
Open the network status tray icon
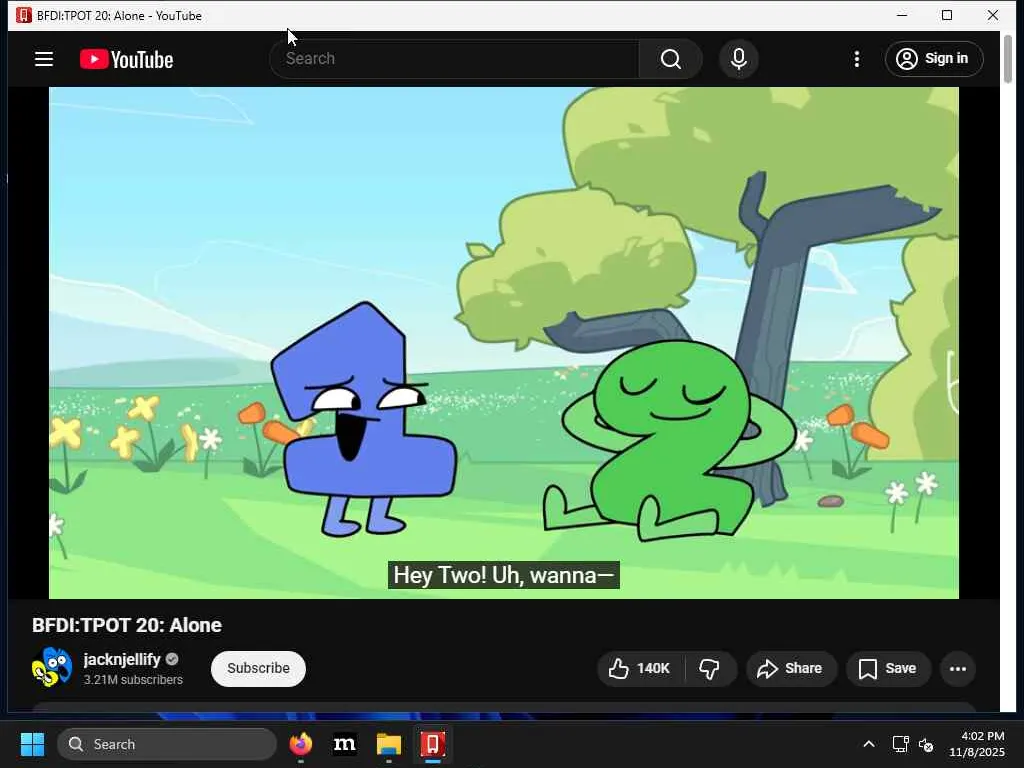pyautogui.click(x=901, y=744)
